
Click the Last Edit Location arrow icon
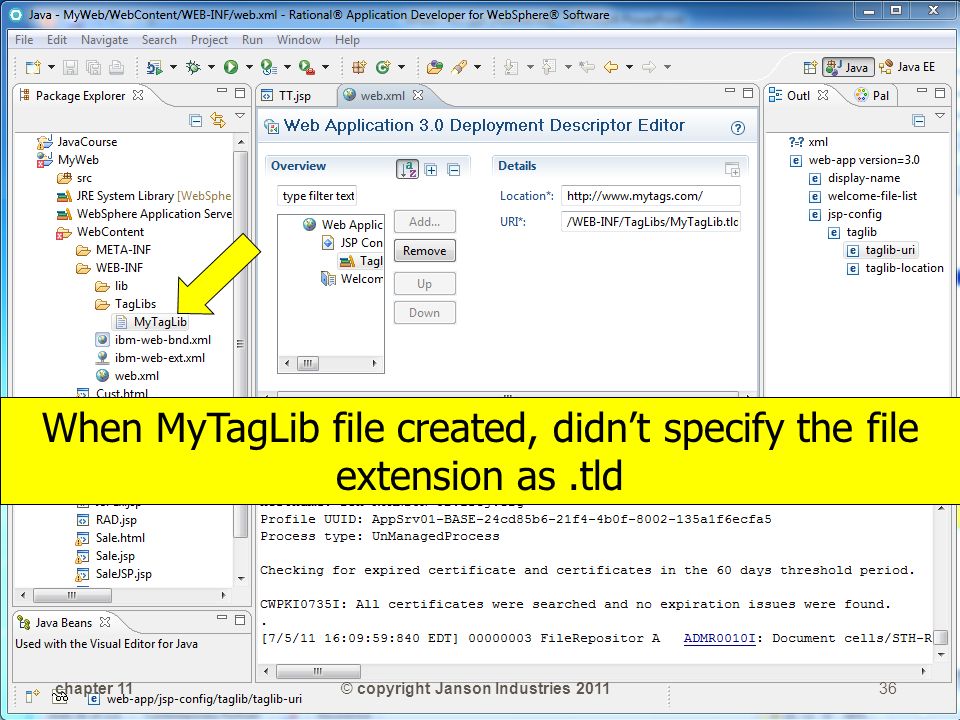click(587, 67)
